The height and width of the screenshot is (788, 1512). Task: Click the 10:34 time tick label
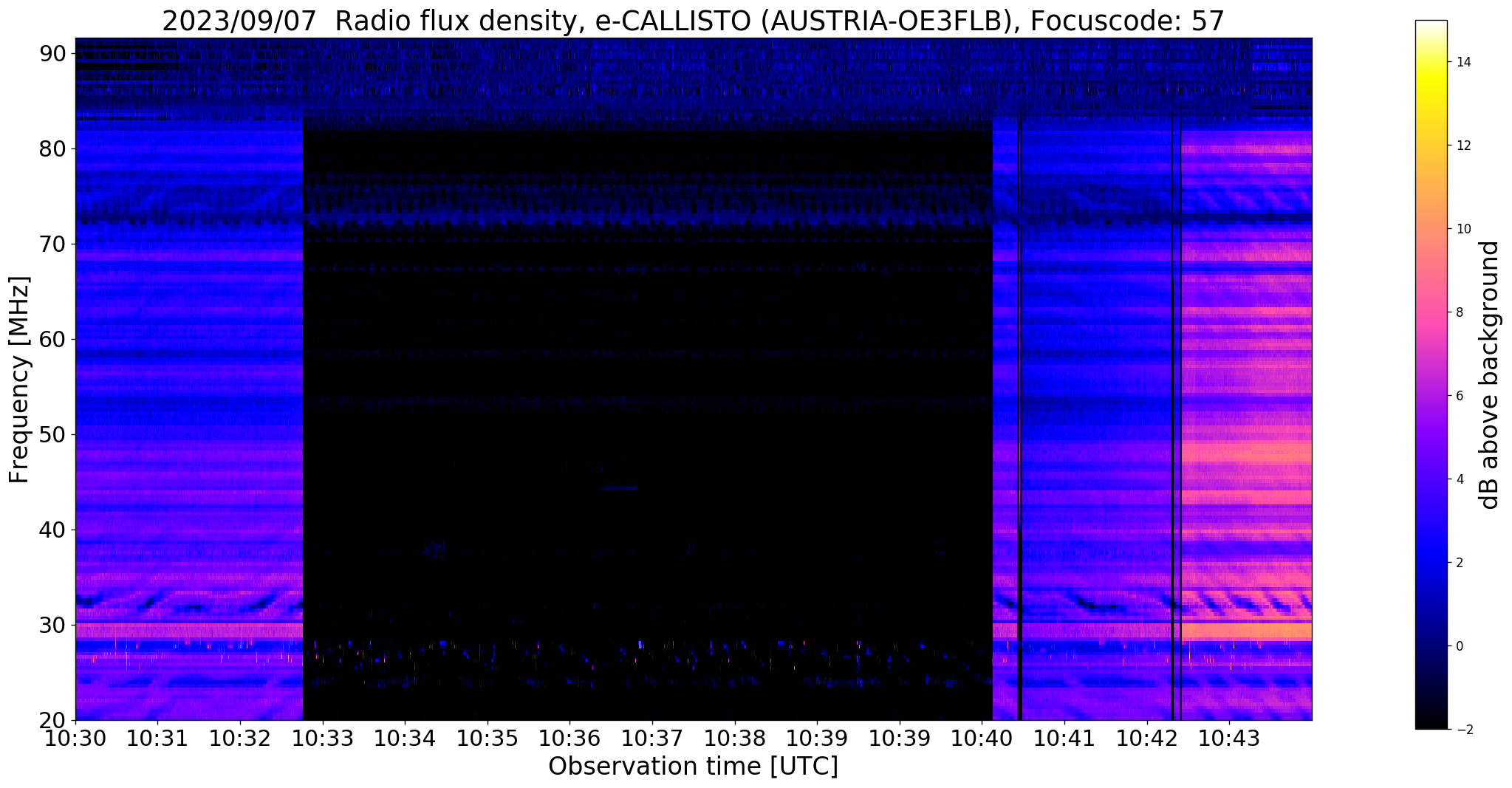coord(405,737)
